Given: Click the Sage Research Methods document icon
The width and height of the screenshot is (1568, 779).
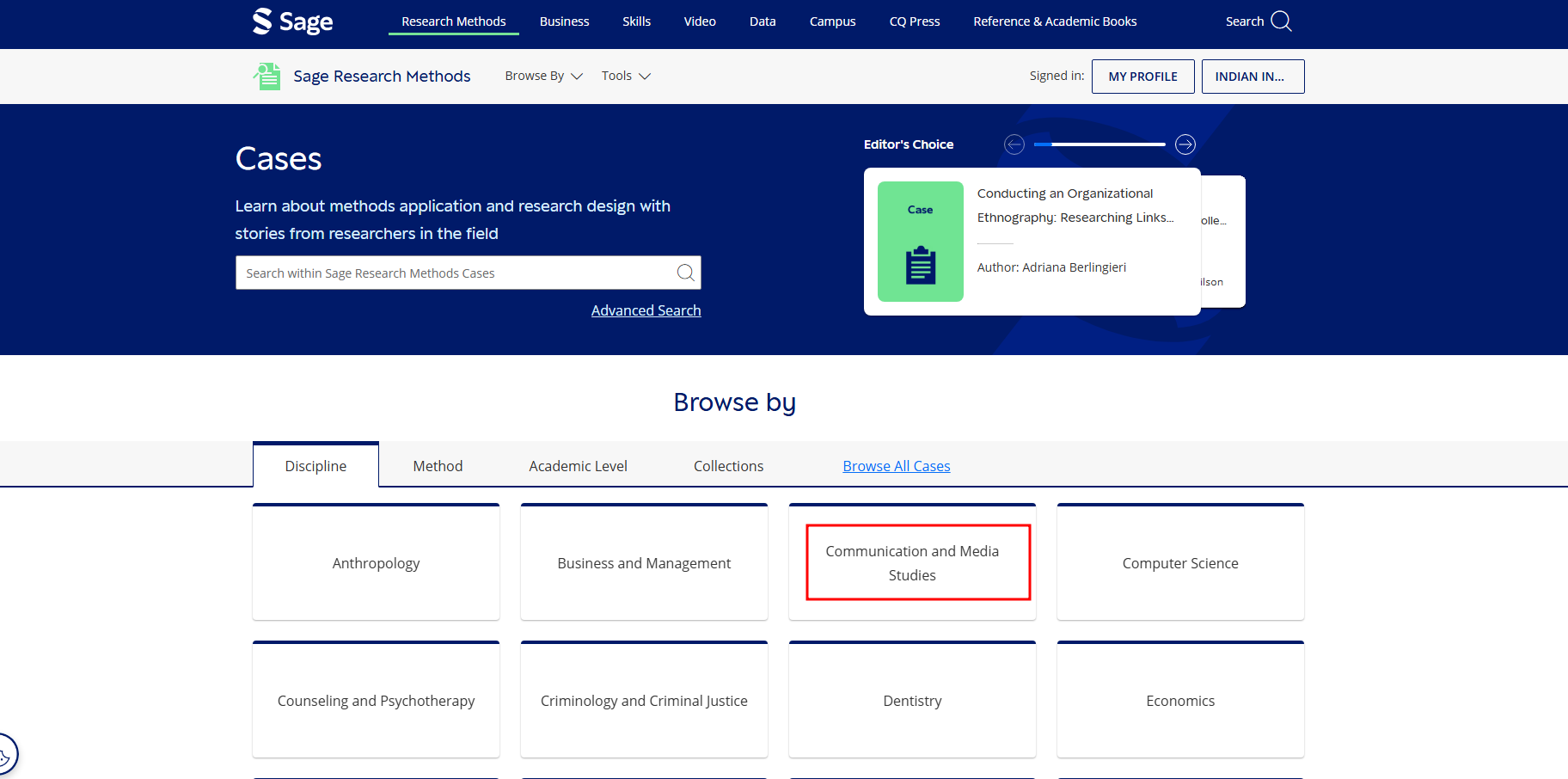Looking at the screenshot, I should point(267,77).
